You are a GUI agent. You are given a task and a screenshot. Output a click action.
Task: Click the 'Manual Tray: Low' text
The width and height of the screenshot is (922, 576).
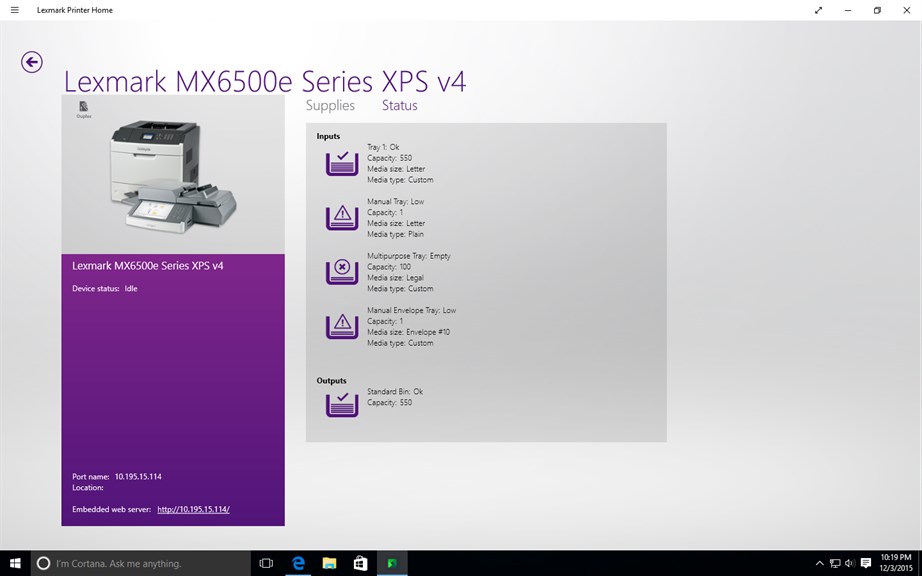point(396,202)
